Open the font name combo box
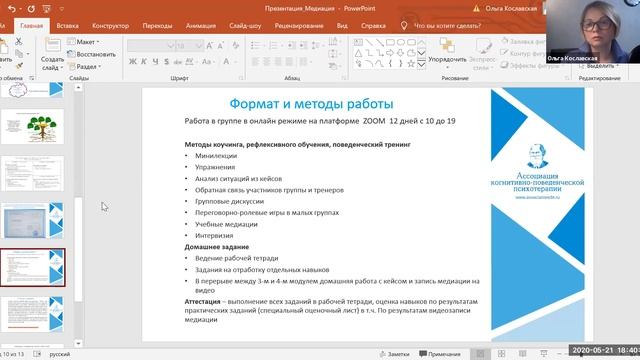Viewport: 640px width, 360px height. point(151,46)
